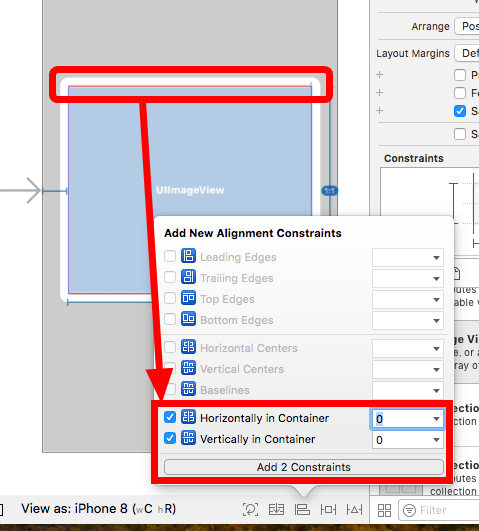Image resolution: width=479 pixels, height=531 pixels.
Task: Click the Add New Constraints pin icon
Action: tap(328, 509)
